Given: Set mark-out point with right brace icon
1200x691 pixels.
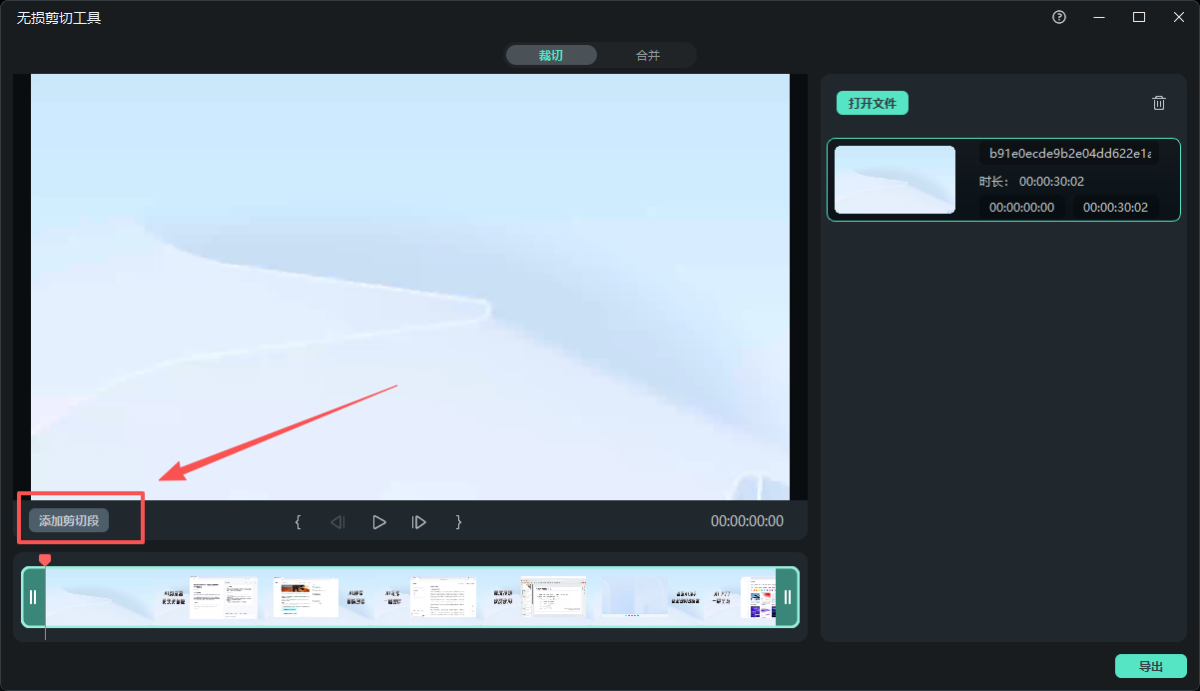Looking at the screenshot, I should pos(459,522).
